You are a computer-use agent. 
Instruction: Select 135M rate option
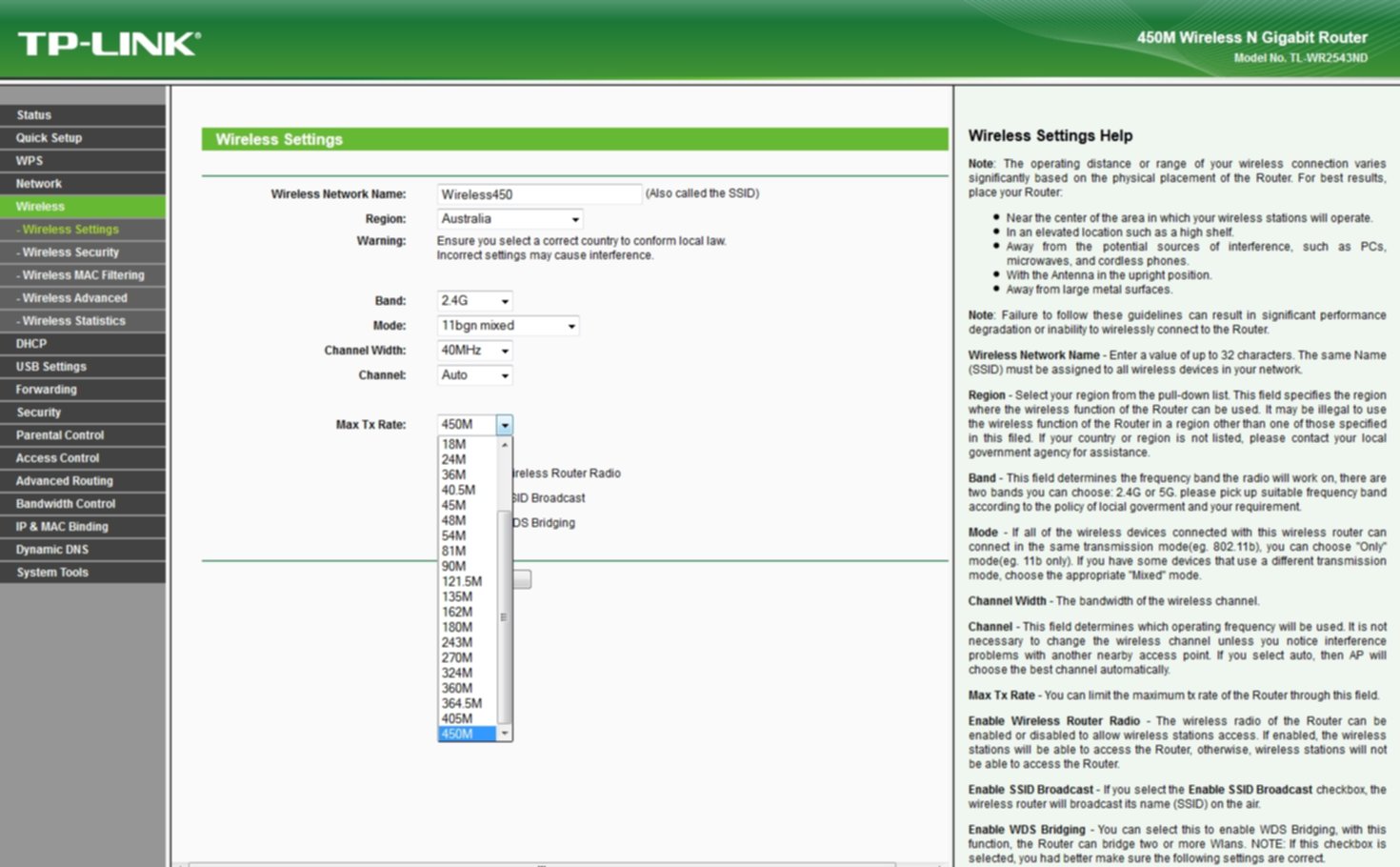[x=468, y=596]
